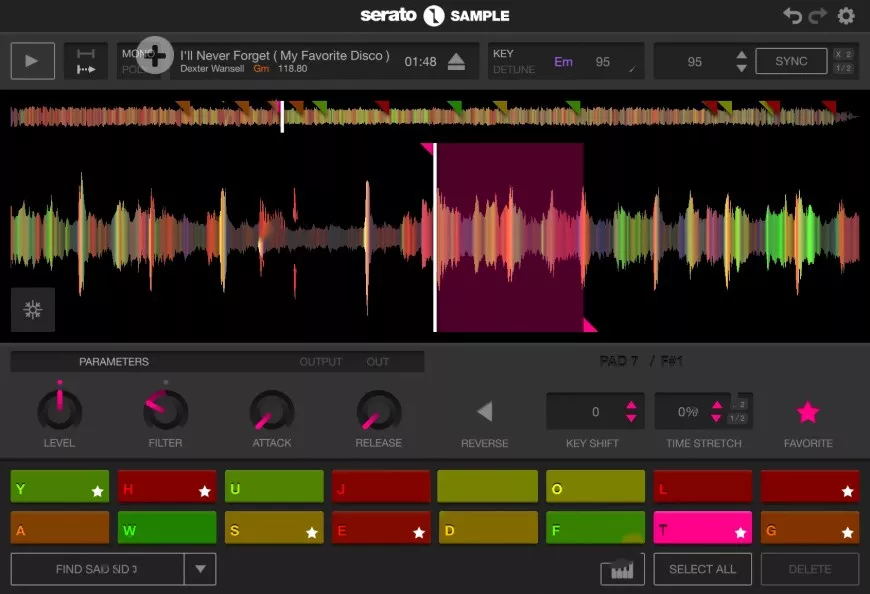This screenshot has width=870, height=594.
Task: Click the Select All button
Action: pyautogui.click(x=703, y=568)
